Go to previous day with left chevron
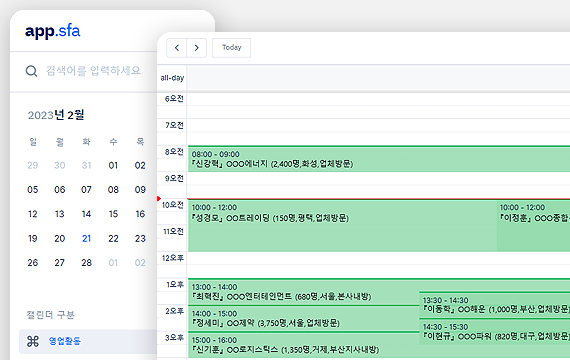Screen dimensions: 570x360 point(177,48)
